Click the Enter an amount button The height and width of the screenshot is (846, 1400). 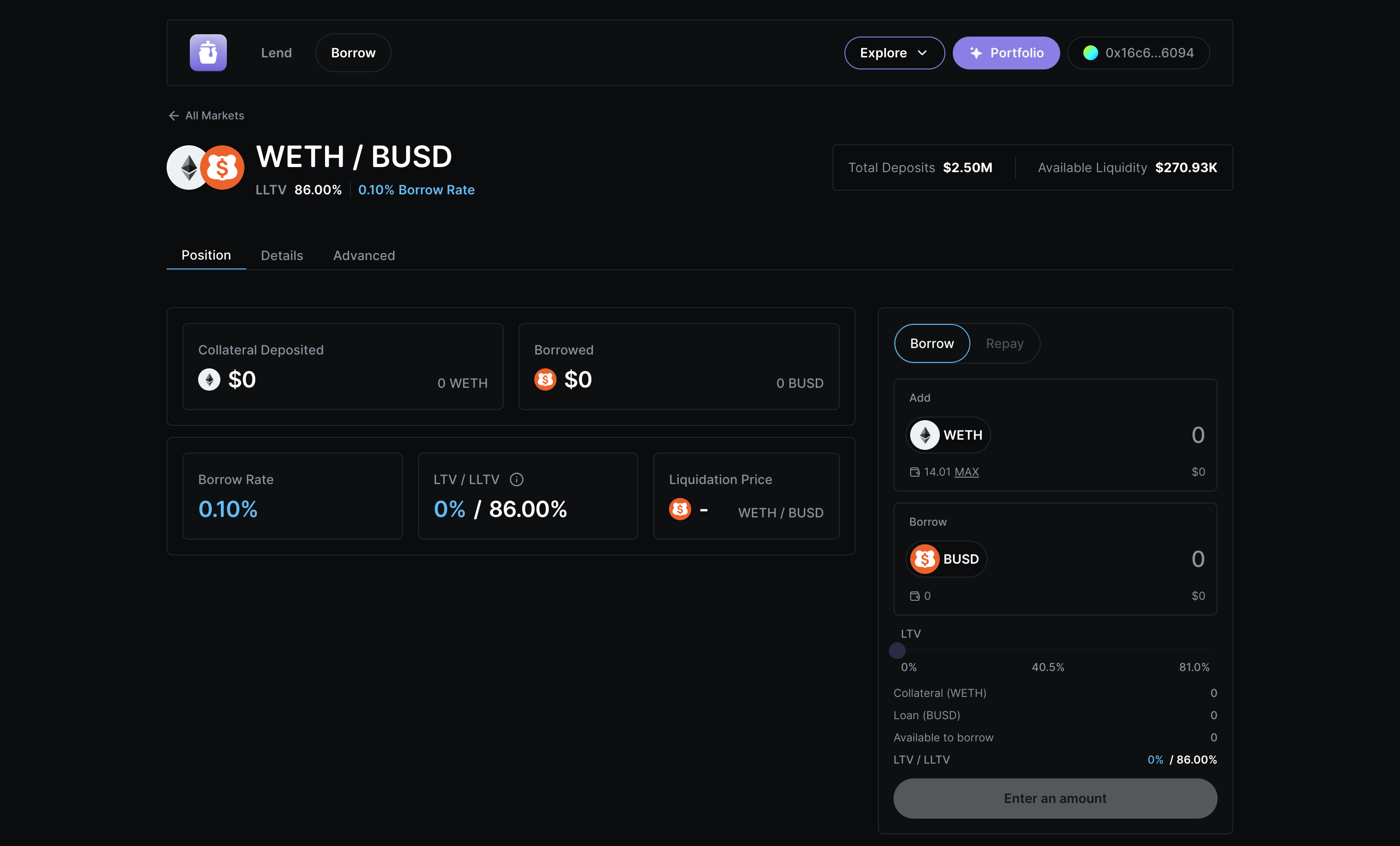[x=1055, y=798]
